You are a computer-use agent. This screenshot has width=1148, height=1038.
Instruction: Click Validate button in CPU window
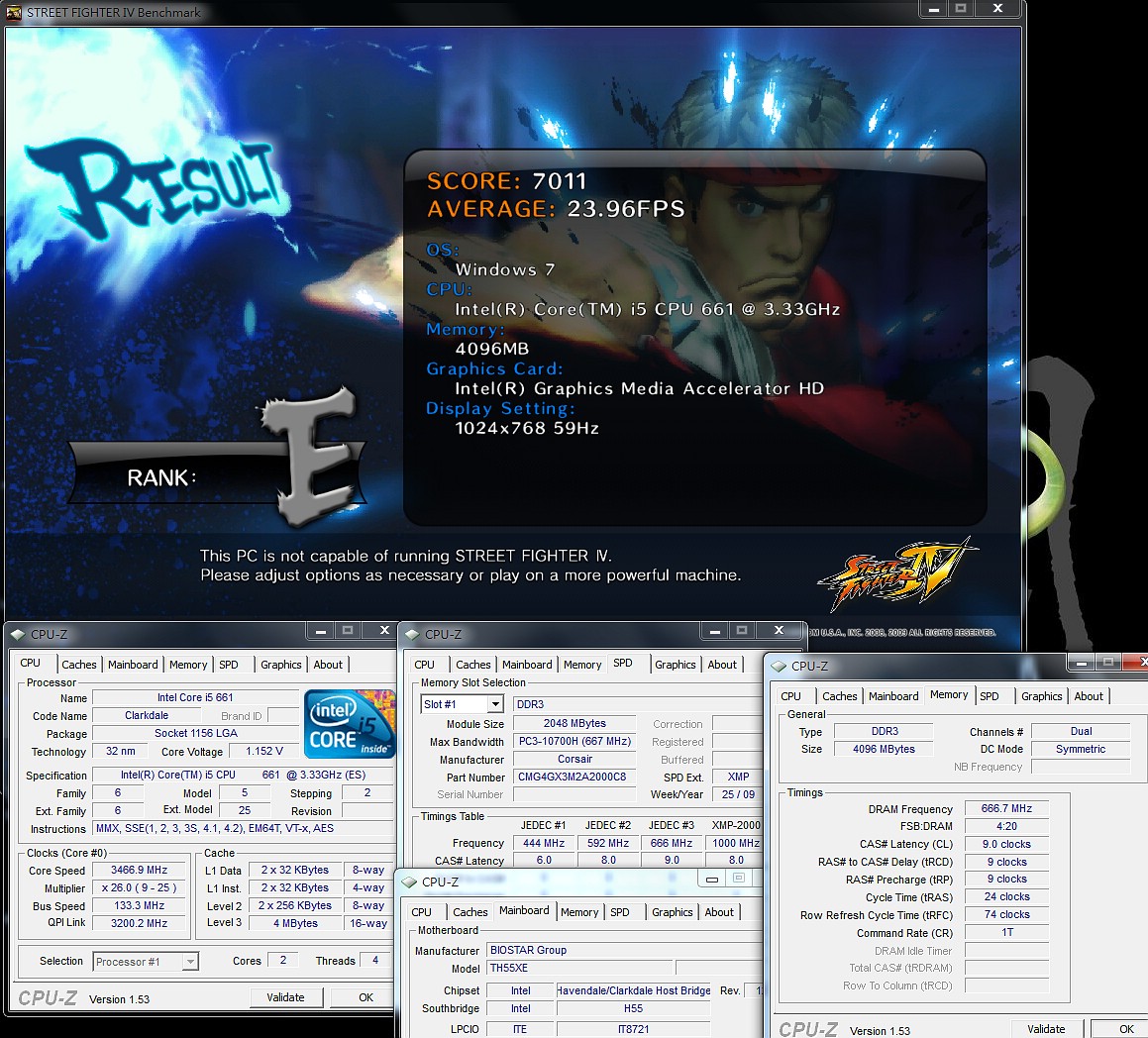285,997
